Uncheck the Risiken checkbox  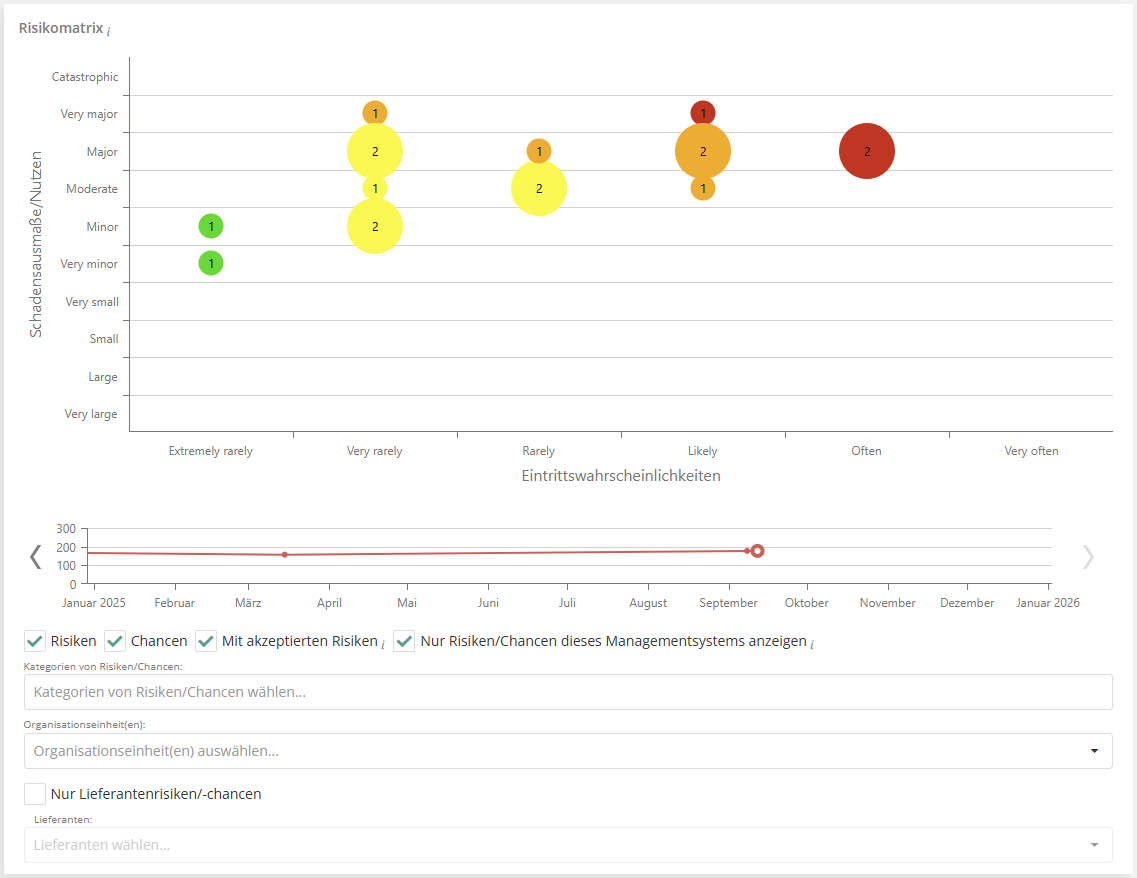coord(35,641)
